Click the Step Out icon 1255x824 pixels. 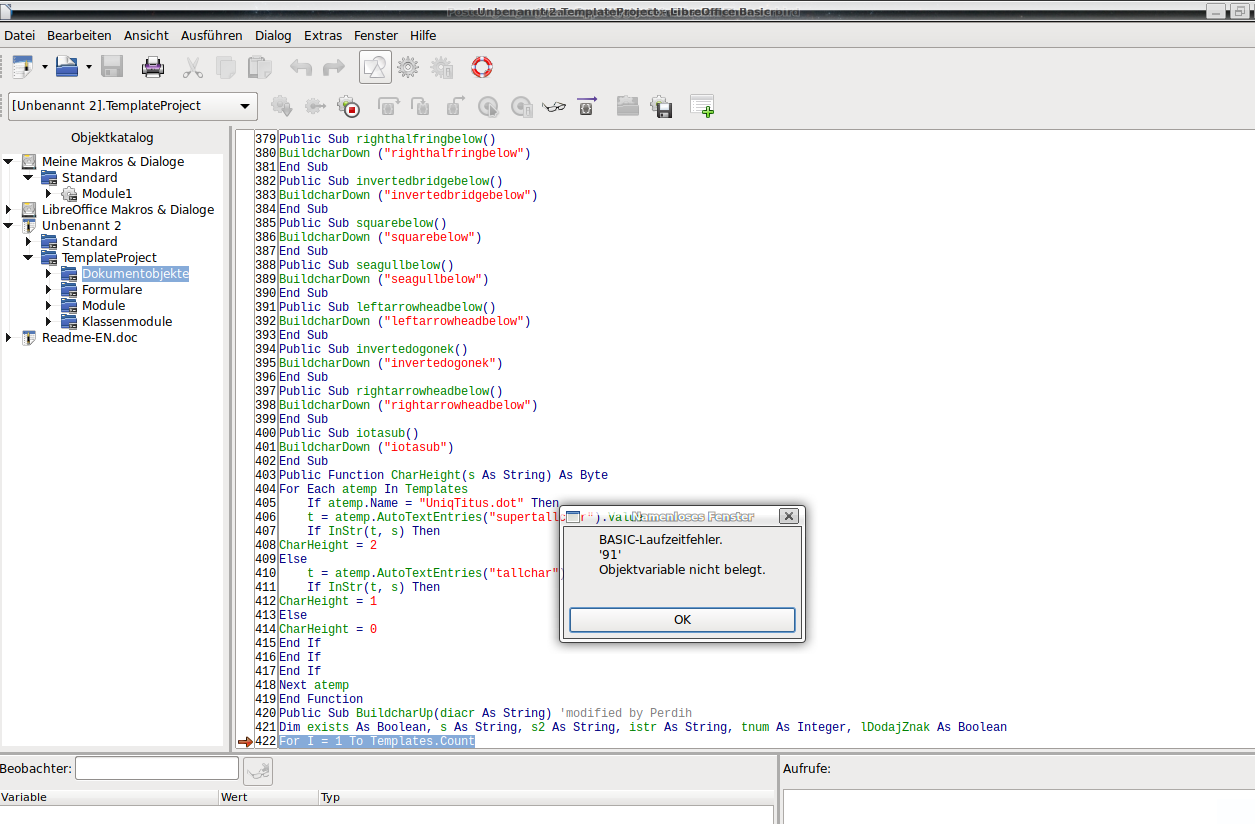point(455,106)
